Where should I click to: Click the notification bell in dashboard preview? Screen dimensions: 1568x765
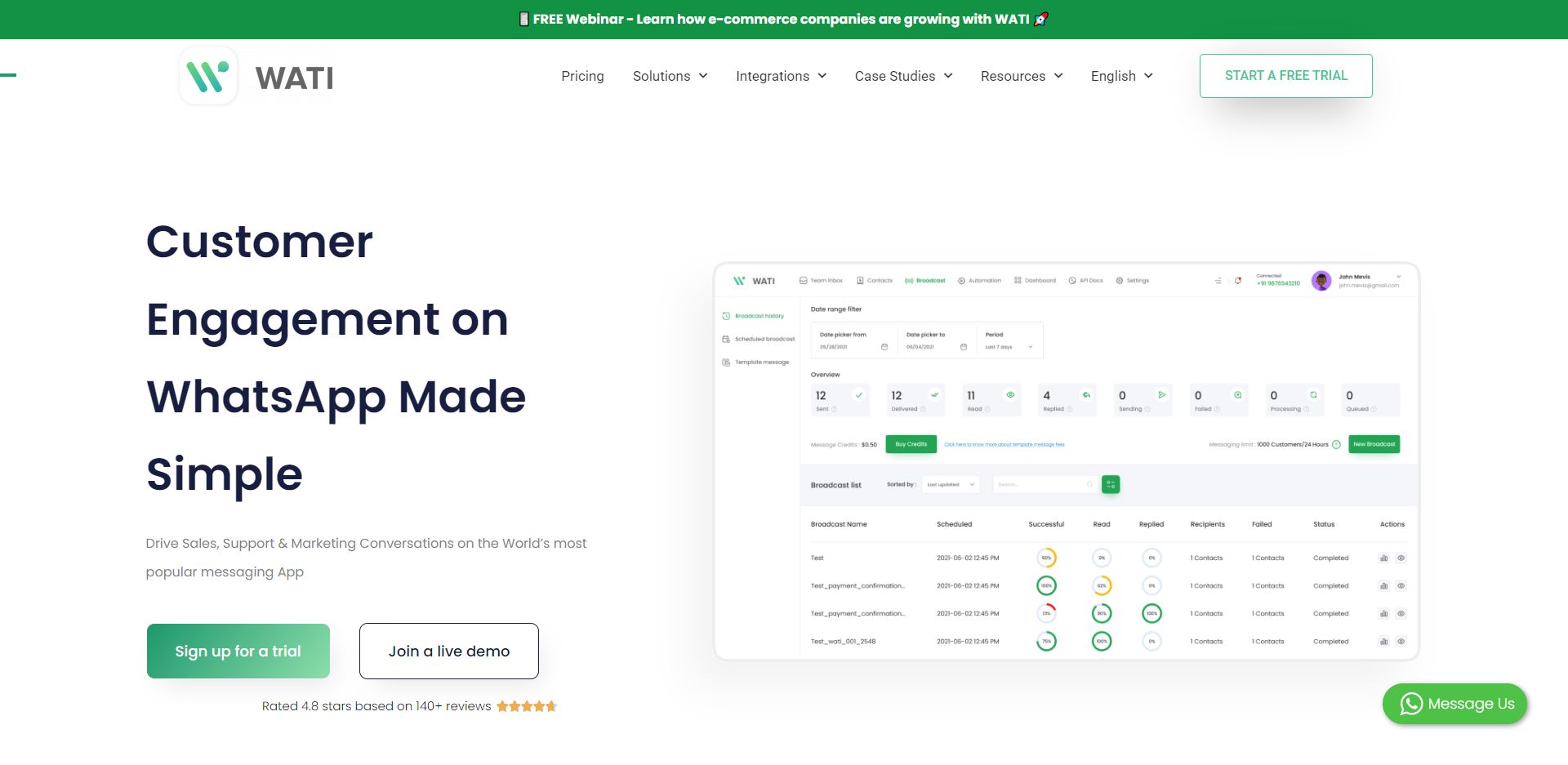point(1238,280)
